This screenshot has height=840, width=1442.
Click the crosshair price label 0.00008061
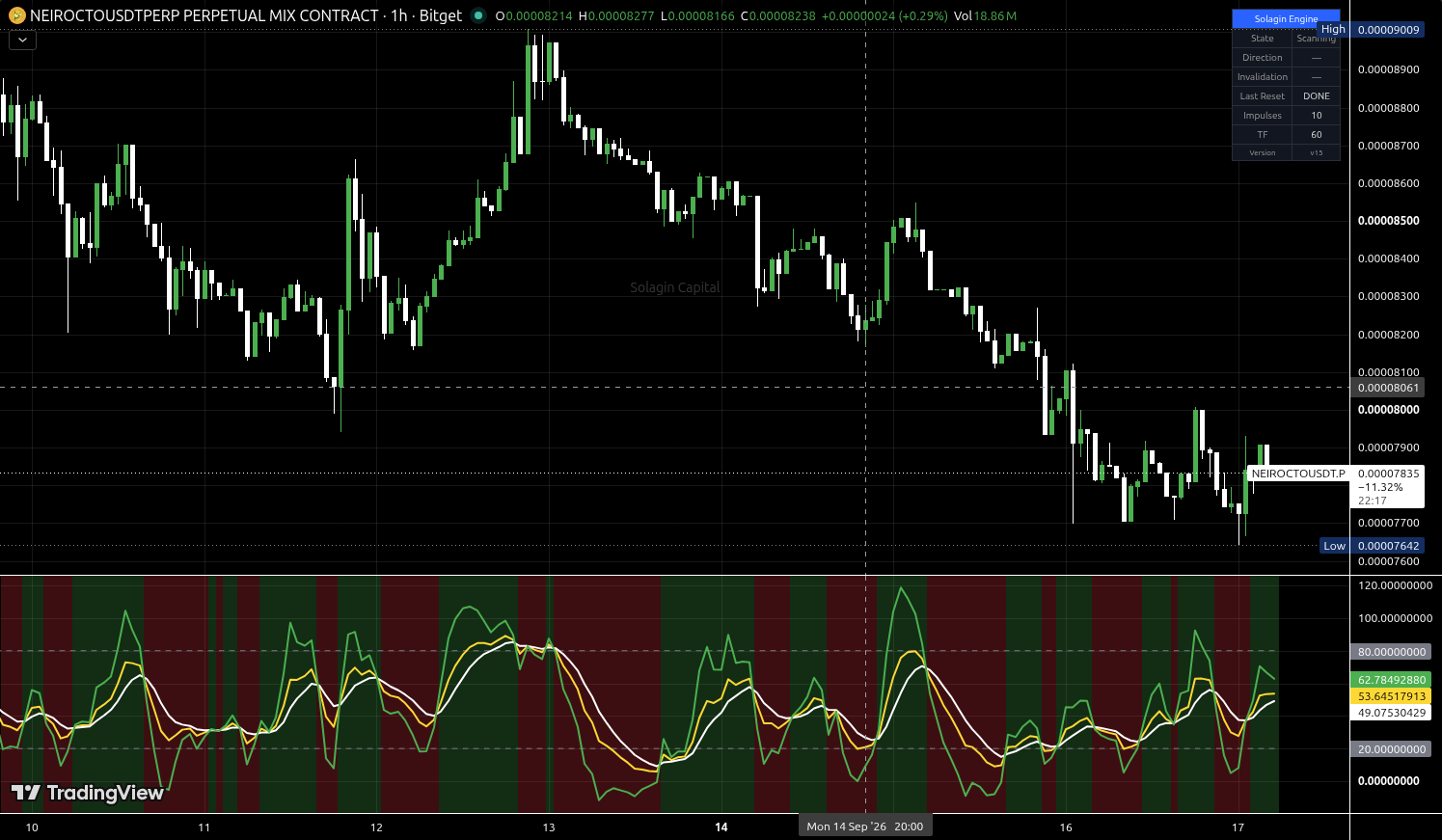(1388, 388)
